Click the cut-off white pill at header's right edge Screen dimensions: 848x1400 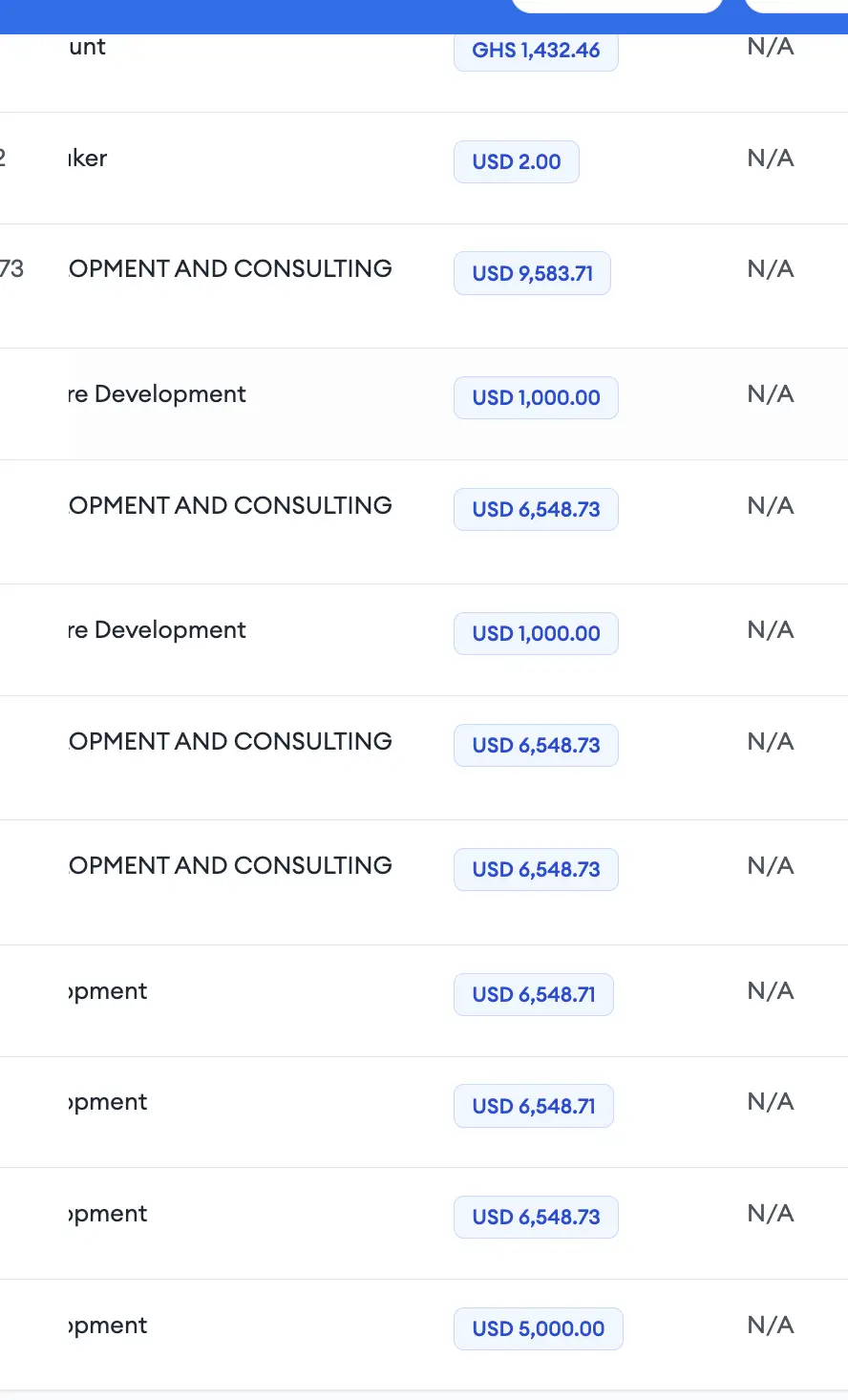(x=796, y=6)
